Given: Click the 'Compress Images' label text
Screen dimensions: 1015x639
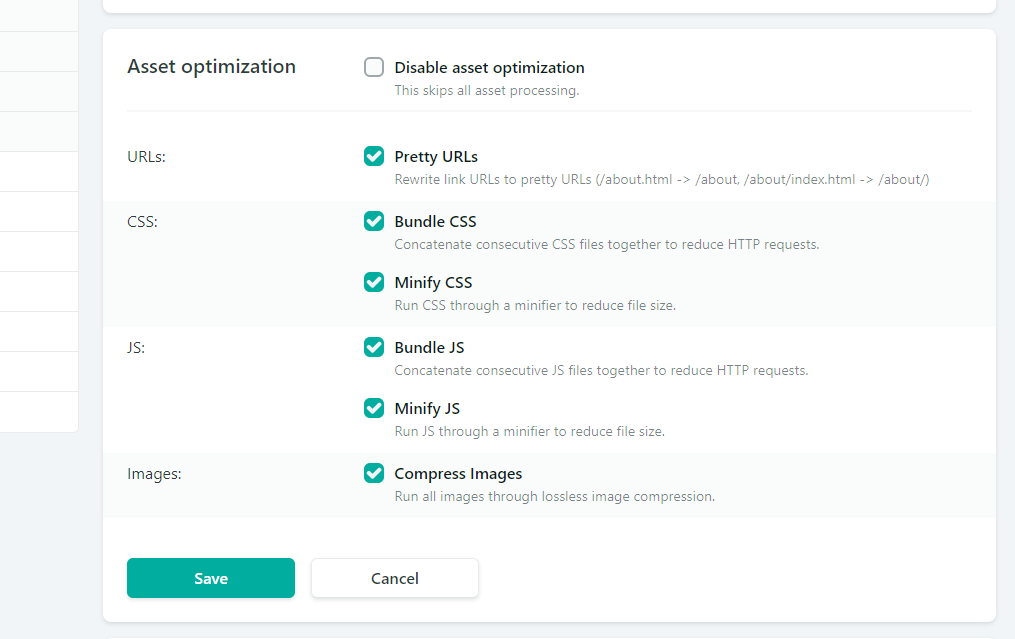Looking at the screenshot, I should click(x=458, y=474).
